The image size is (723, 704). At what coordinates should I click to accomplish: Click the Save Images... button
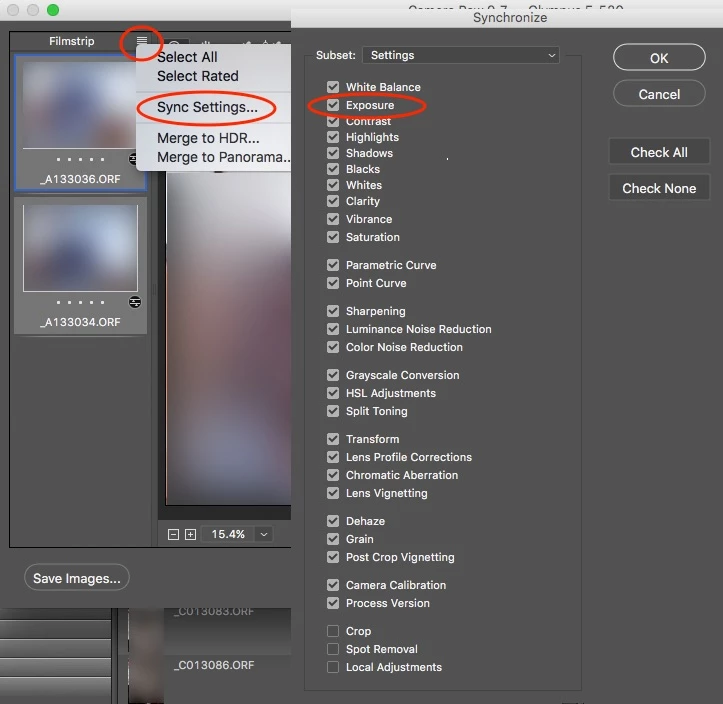pyautogui.click(x=77, y=578)
